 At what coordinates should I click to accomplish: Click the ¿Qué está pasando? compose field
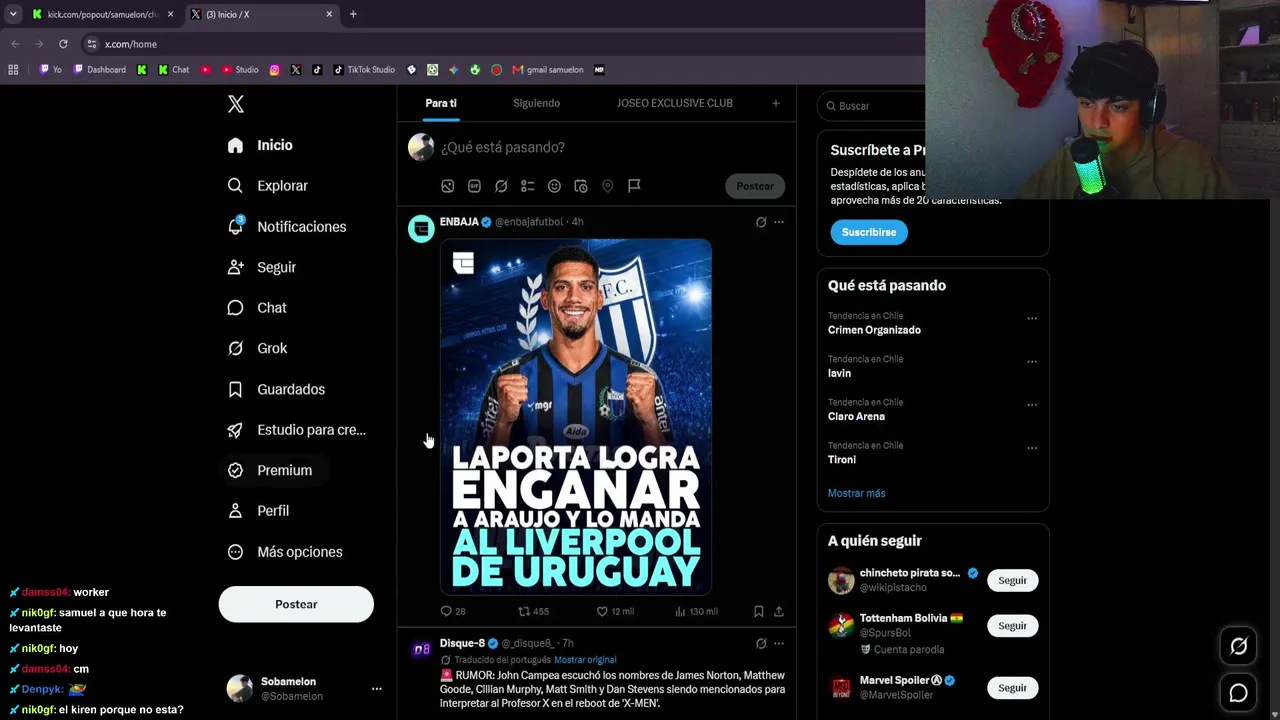503,147
